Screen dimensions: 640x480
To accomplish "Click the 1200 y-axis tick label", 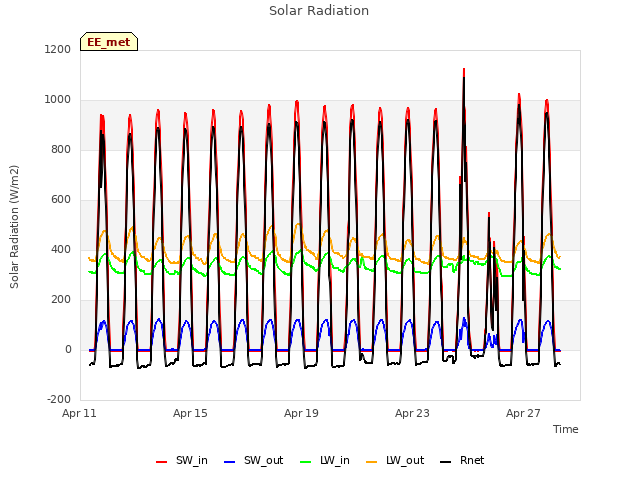I will tap(58, 49).
